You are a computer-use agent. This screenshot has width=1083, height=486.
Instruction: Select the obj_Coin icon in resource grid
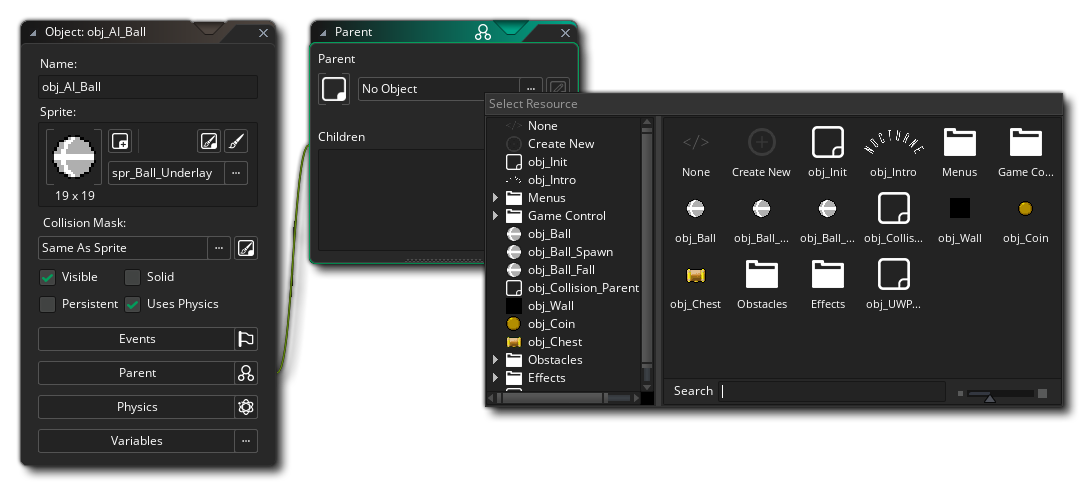click(1025, 209)
